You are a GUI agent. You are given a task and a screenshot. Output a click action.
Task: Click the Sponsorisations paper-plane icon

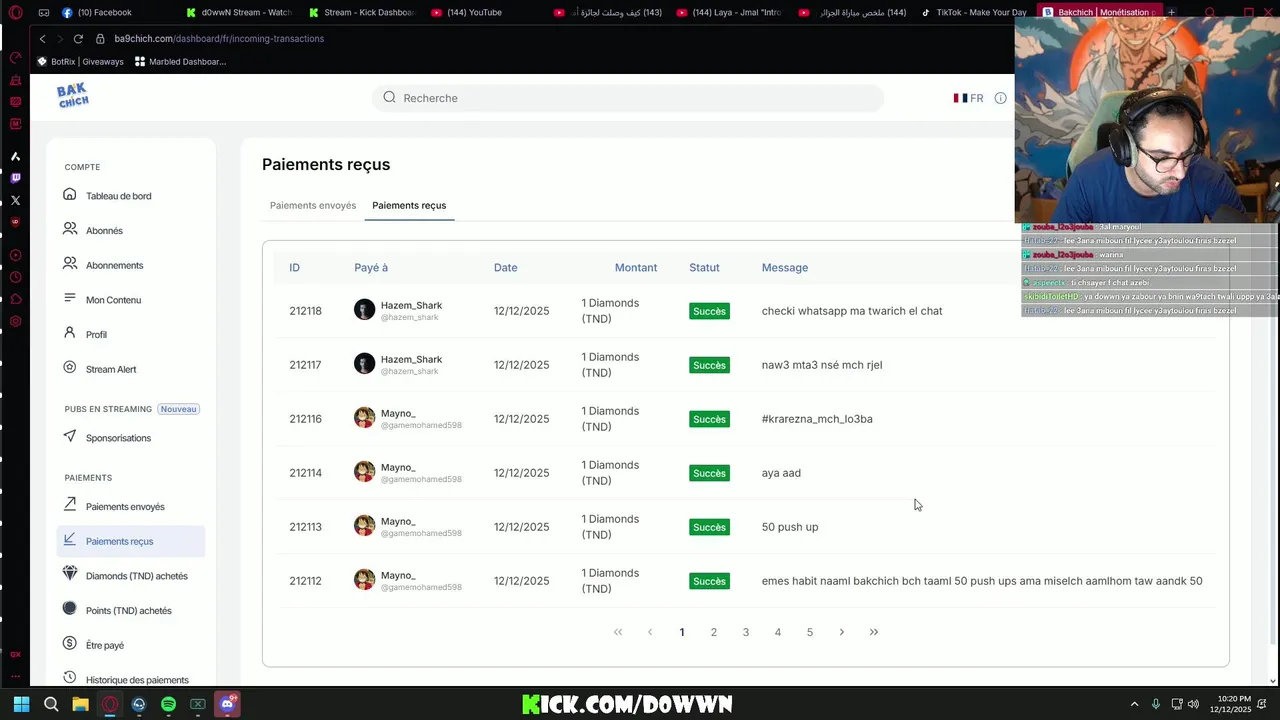pyautogui.click(x=70, y=436)
